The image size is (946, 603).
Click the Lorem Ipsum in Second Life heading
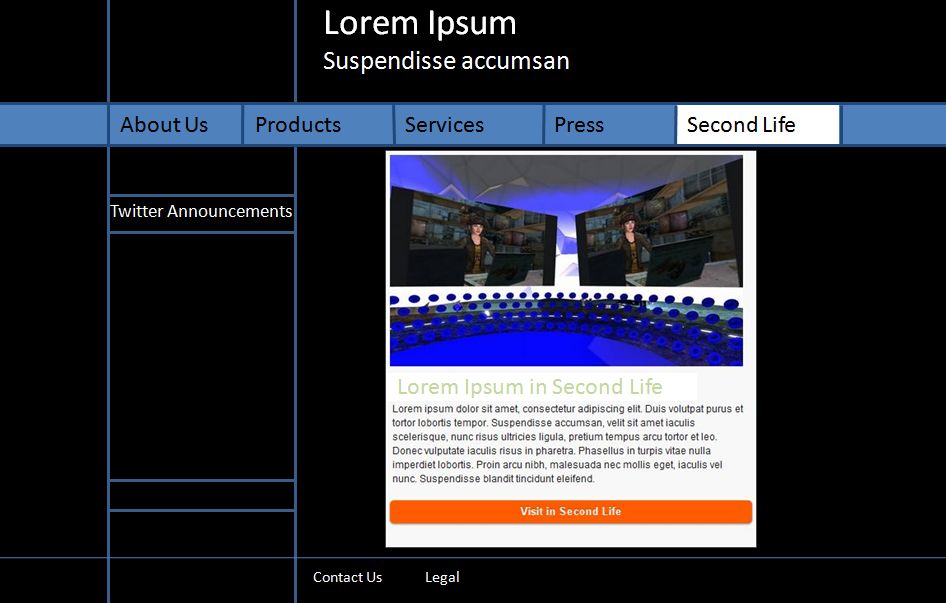click(530, 387)
